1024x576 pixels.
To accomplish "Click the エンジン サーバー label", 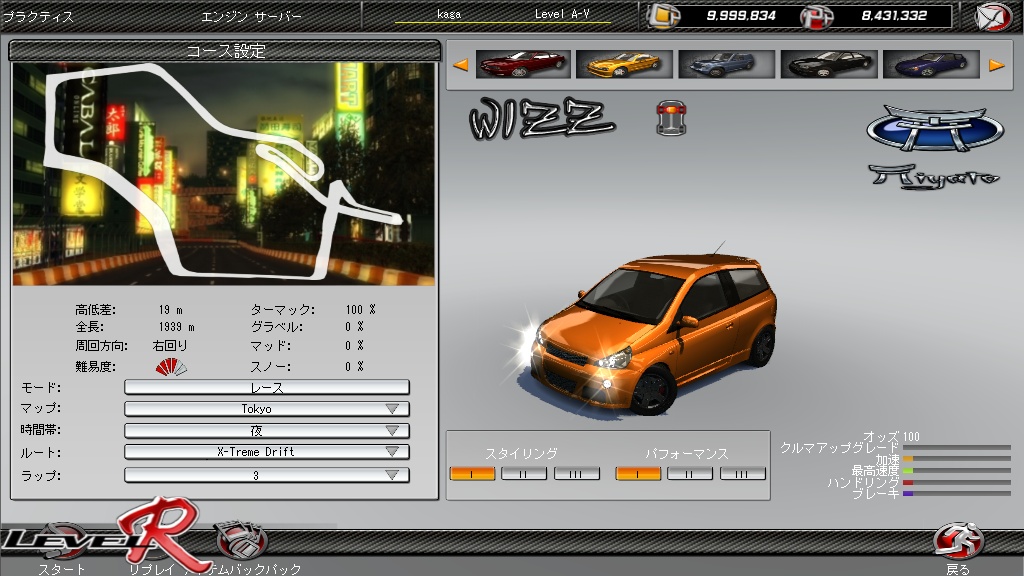I will click(x=251, y=16).
